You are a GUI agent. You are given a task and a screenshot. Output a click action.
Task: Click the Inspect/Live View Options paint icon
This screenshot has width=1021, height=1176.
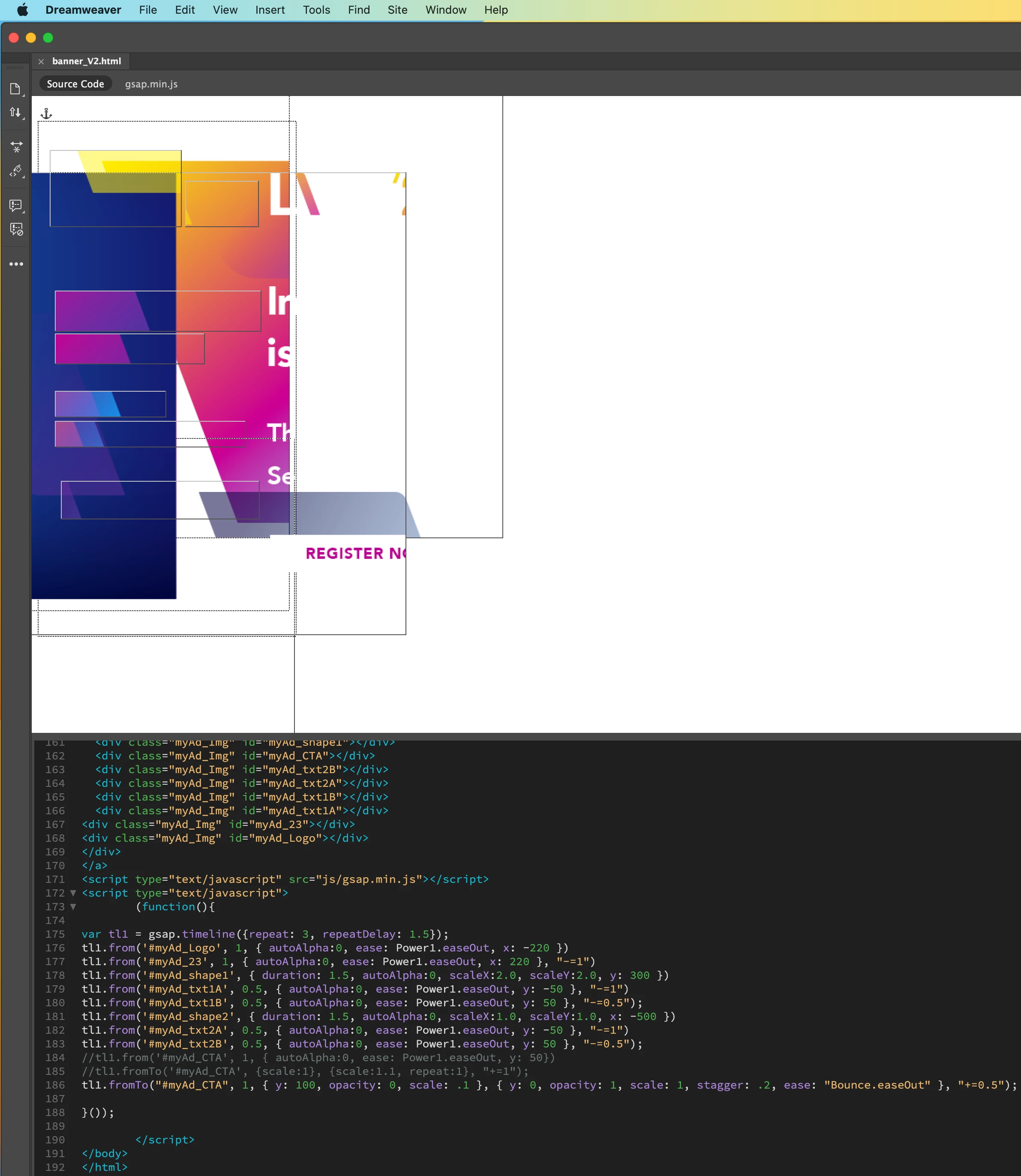click(x=16, y=171)
